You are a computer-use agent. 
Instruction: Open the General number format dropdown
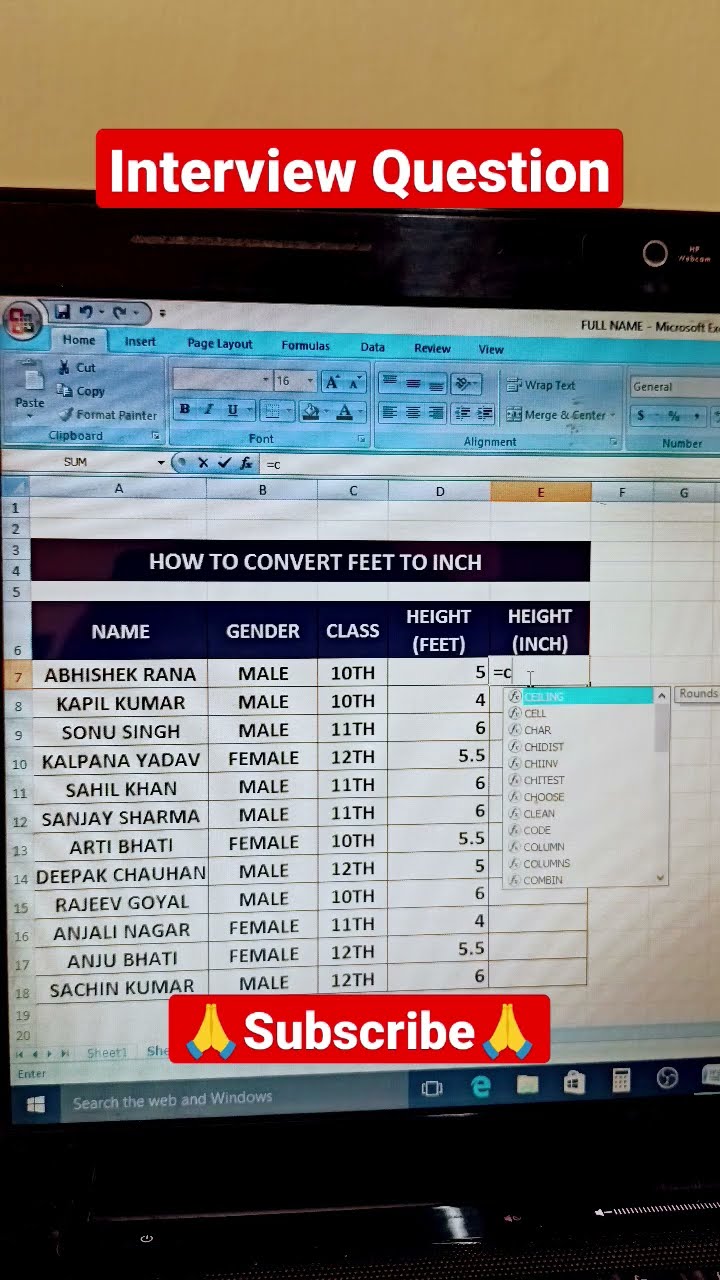coord(675,387)
